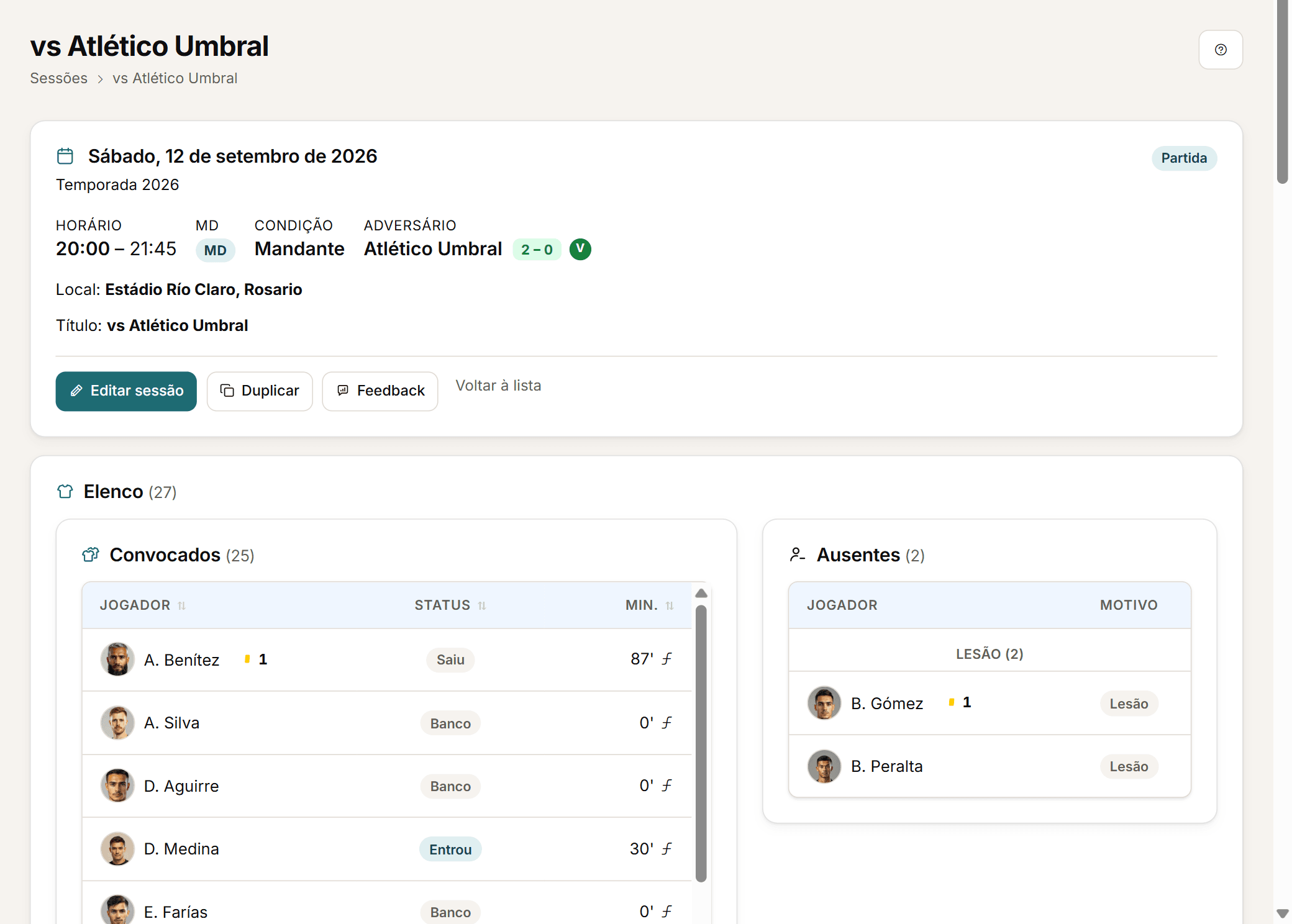Click the Lesão tag for B. Gómez
The image size is (1292, 924).
1129,704
